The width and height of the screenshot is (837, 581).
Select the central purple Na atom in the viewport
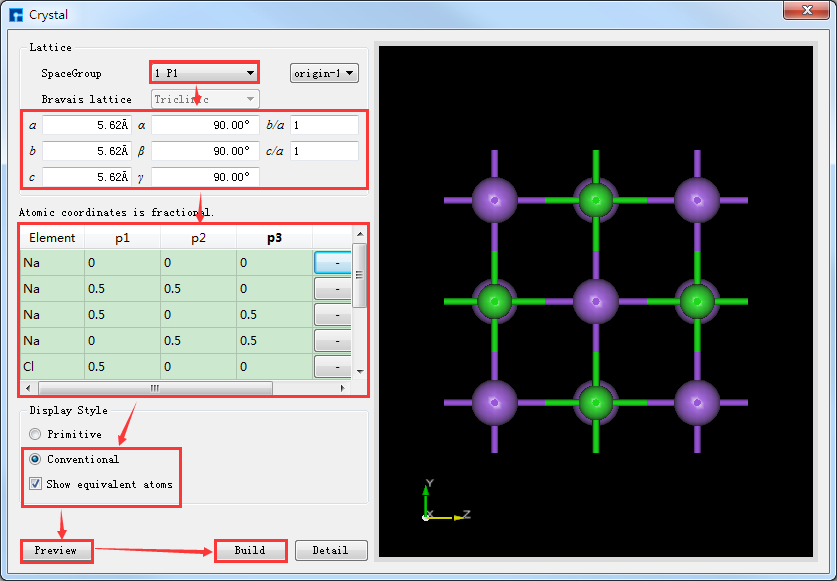(x=595, y=300)
